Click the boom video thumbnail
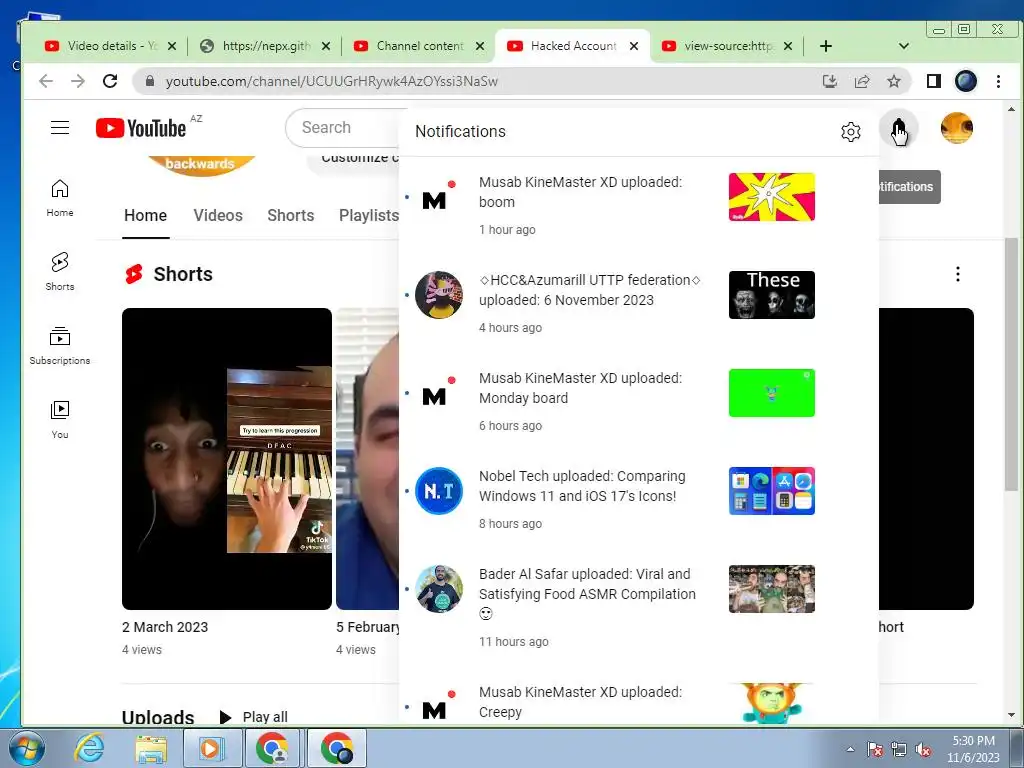Screen dimensions: 1024x768 click(x=771, y=197)
